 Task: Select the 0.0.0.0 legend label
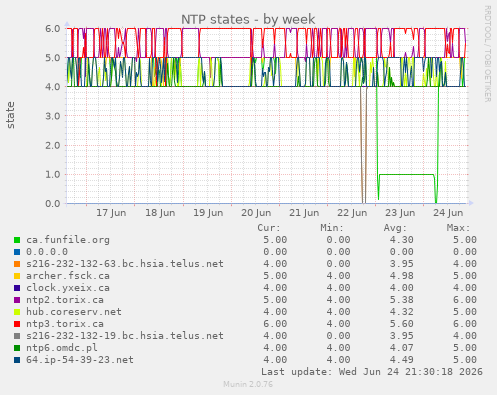click(x=47, y=252)
